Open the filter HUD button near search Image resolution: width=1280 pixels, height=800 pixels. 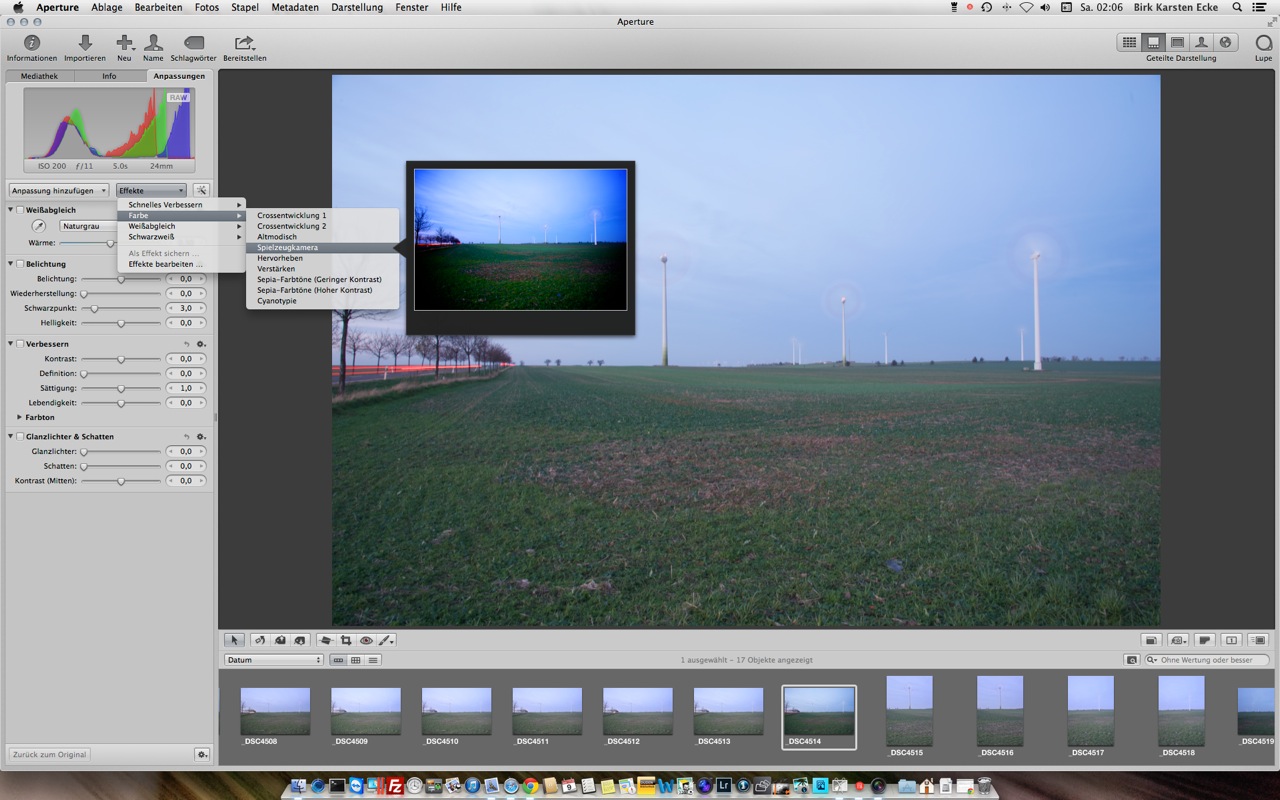(x=1131, y=660)
